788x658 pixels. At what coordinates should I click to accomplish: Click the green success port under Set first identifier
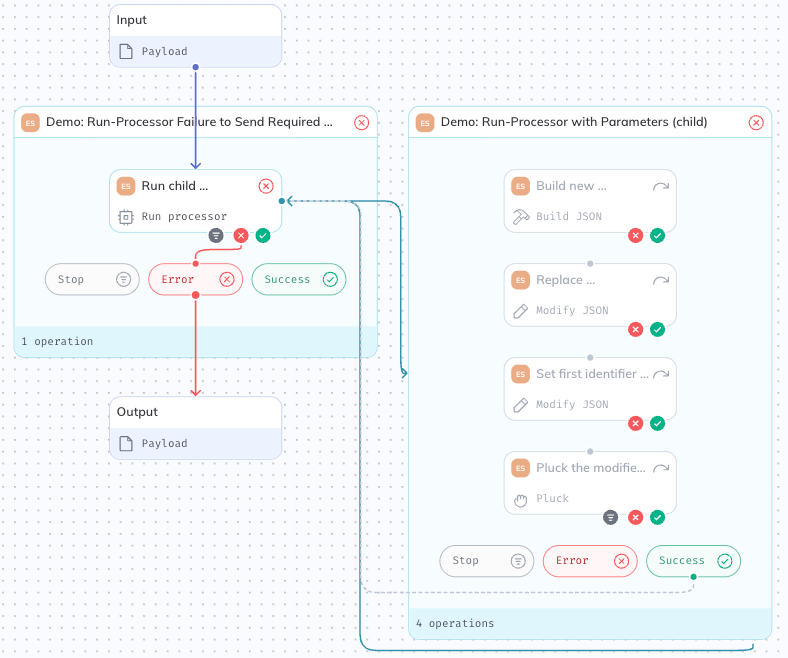pyautogui.click(x=657, y=423)
